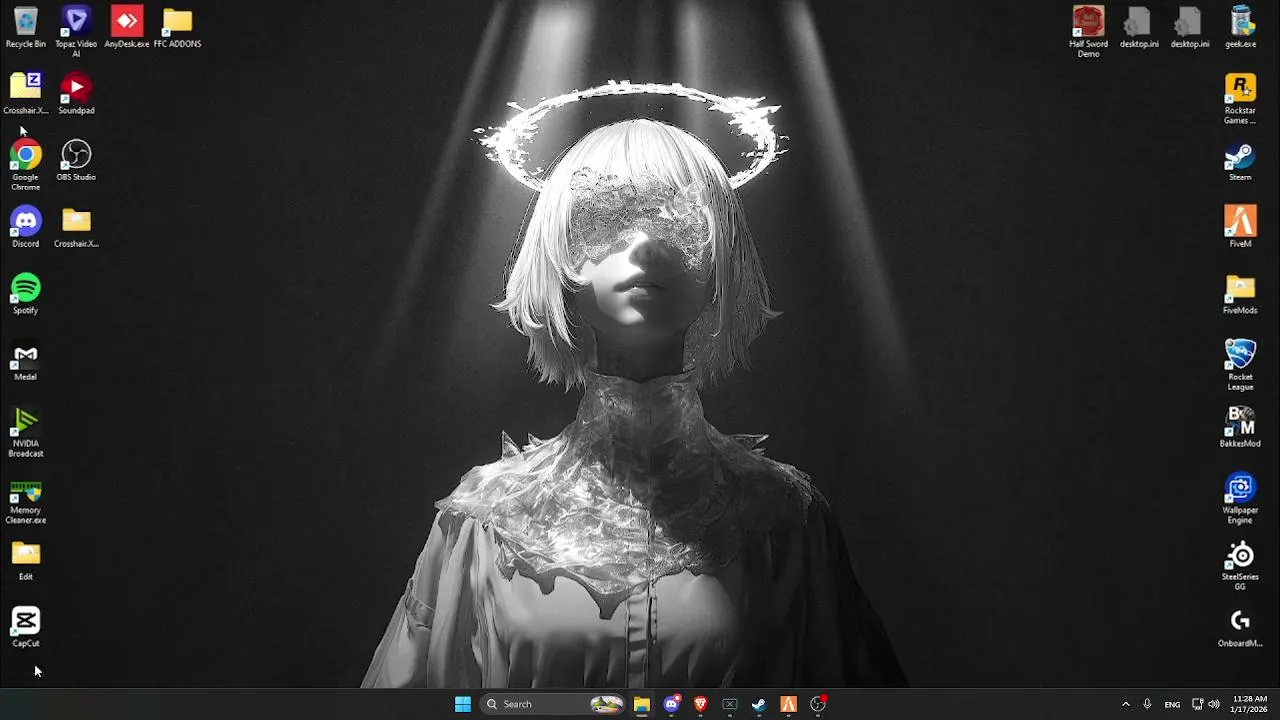The width and height of the screenshot is (1280, 720).
Task: Select the Half Sword Demo icon
Action: (x=1088, y=32)
